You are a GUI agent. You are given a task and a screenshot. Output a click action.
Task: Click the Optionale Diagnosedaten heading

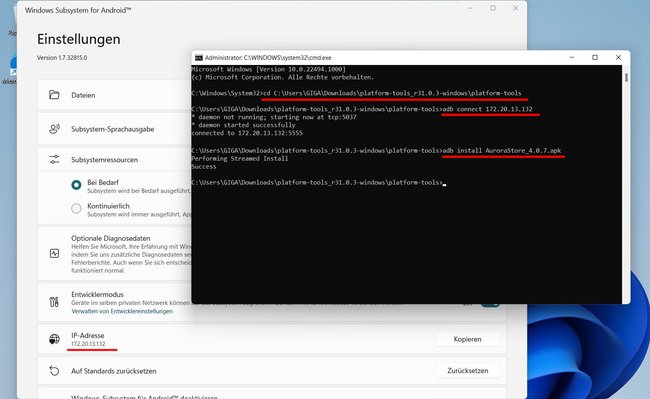(x=111, y=238)
